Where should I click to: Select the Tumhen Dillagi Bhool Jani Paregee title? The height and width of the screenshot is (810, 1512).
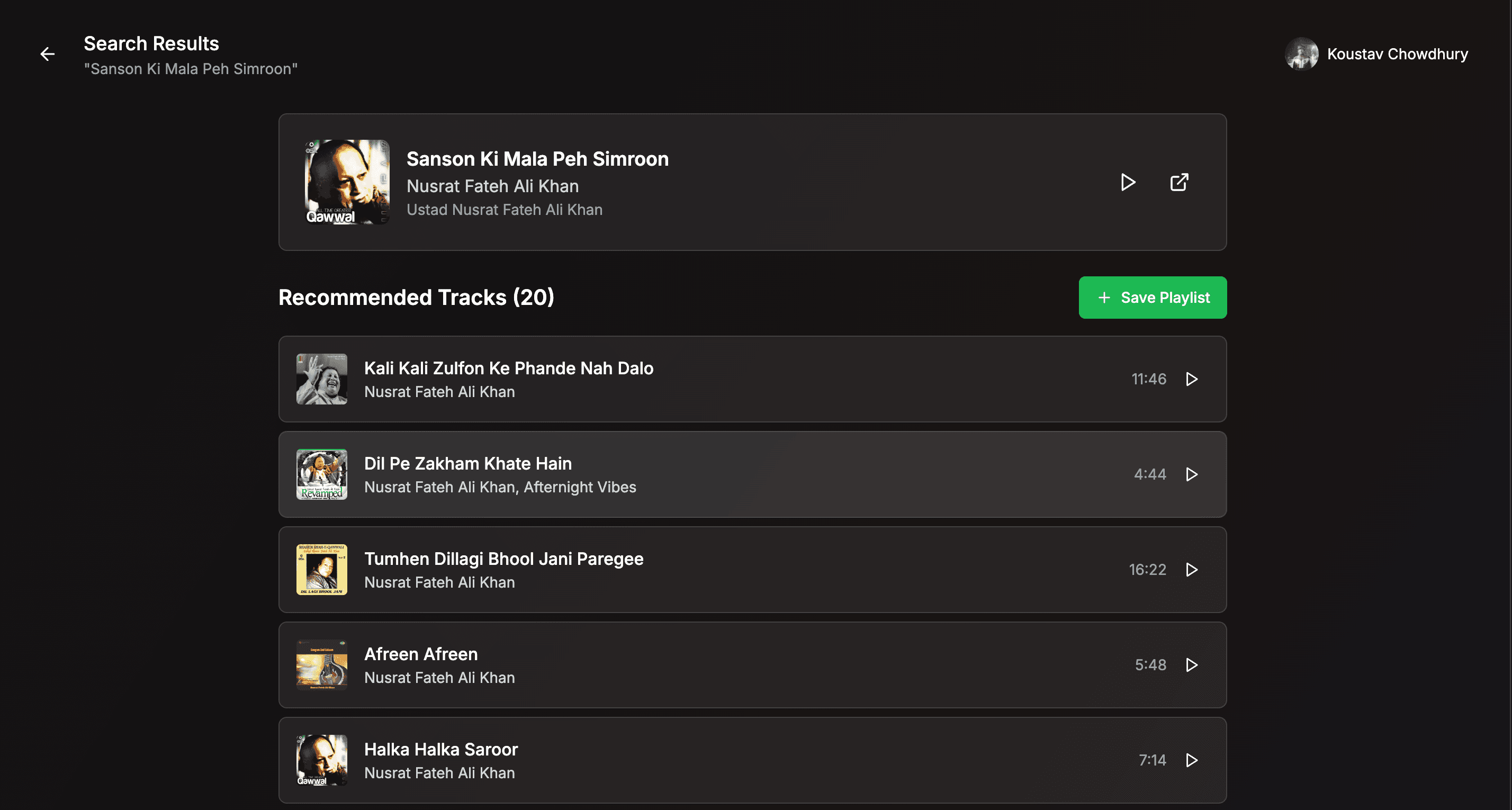[503, 558]
